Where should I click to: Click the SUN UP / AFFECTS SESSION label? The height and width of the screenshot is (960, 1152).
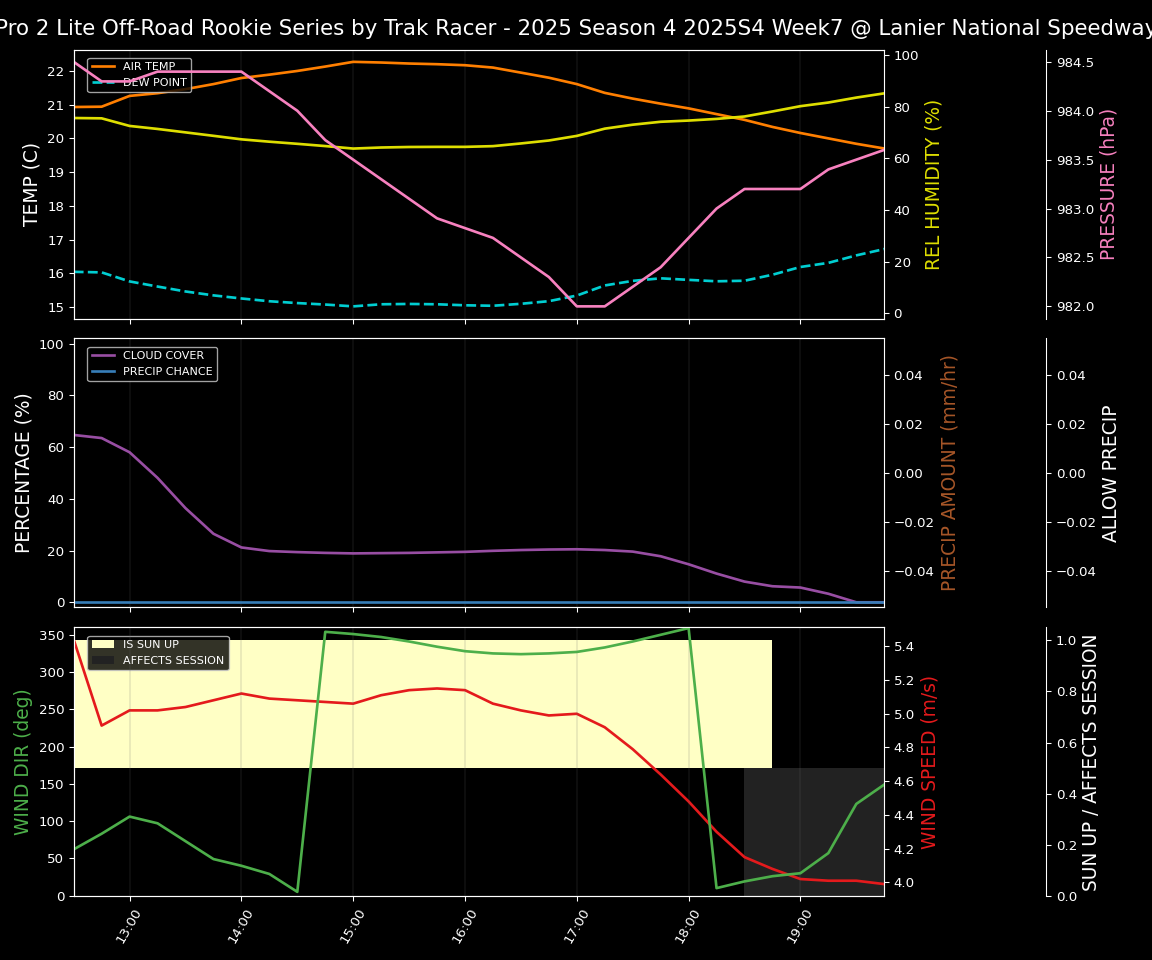tap(1090, 761)
